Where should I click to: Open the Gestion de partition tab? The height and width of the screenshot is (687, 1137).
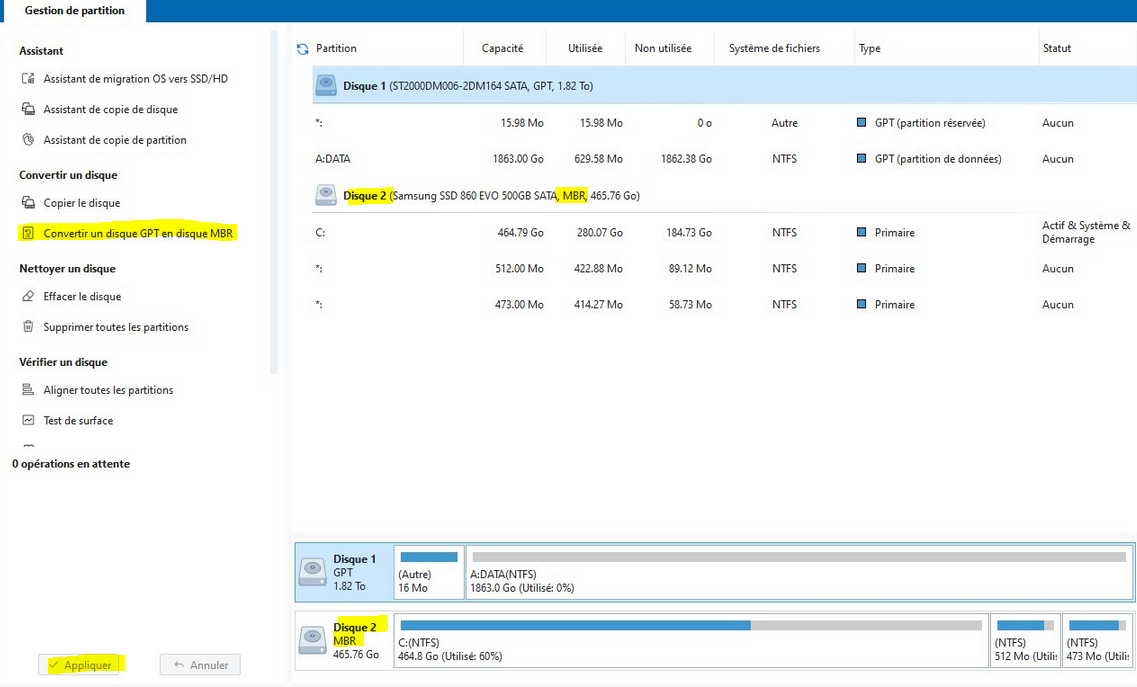[74, 11]
